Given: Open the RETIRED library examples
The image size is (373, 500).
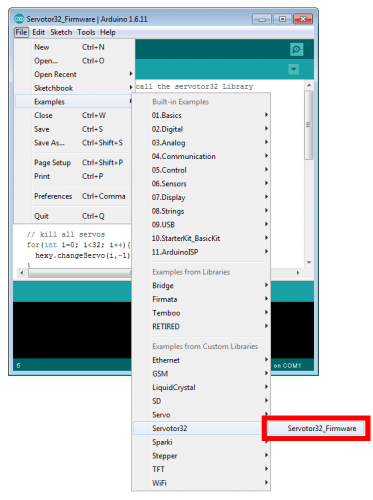Looking at the screenshot, I should click(201, 327).
